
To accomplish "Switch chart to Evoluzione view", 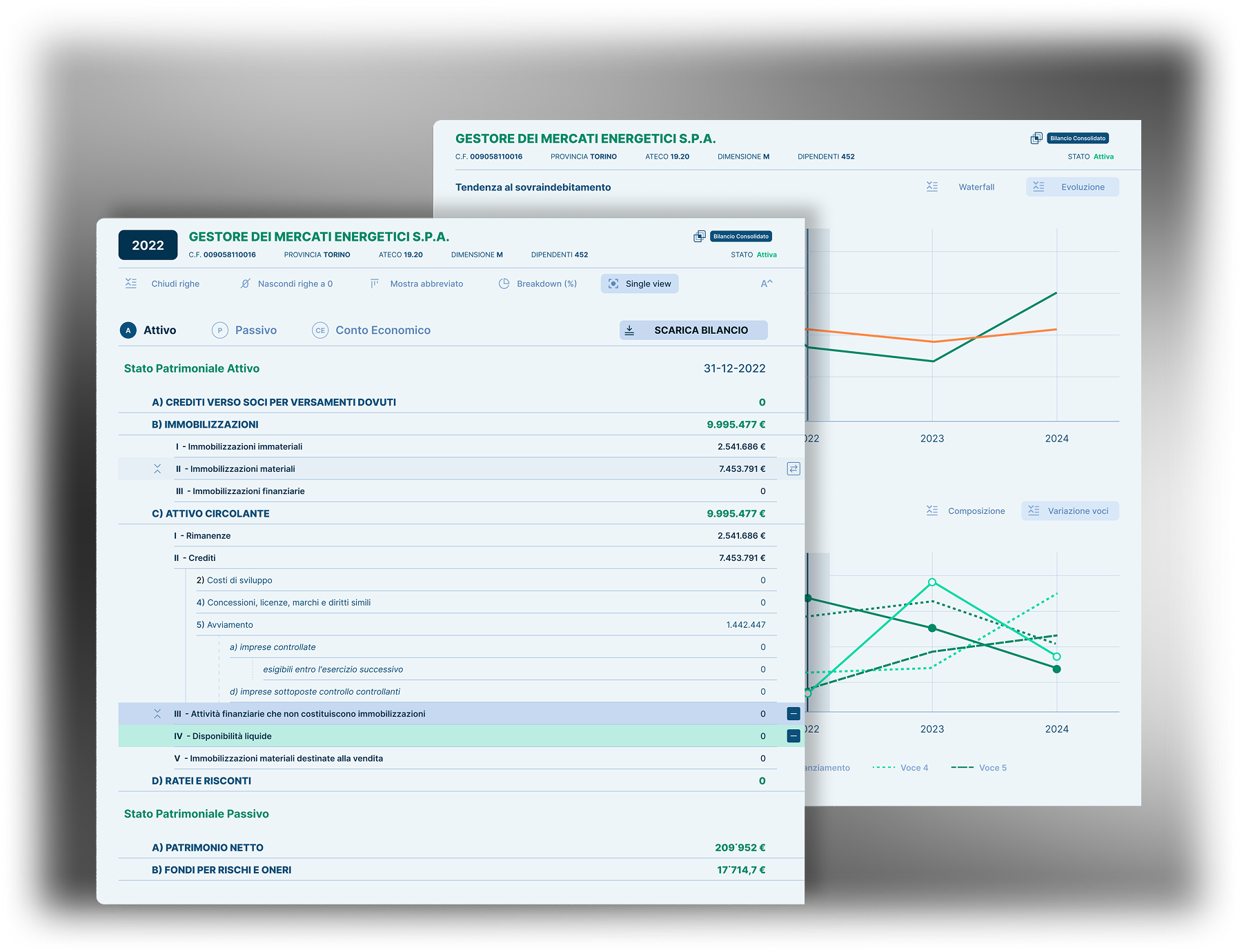I will coord(1072,187).
